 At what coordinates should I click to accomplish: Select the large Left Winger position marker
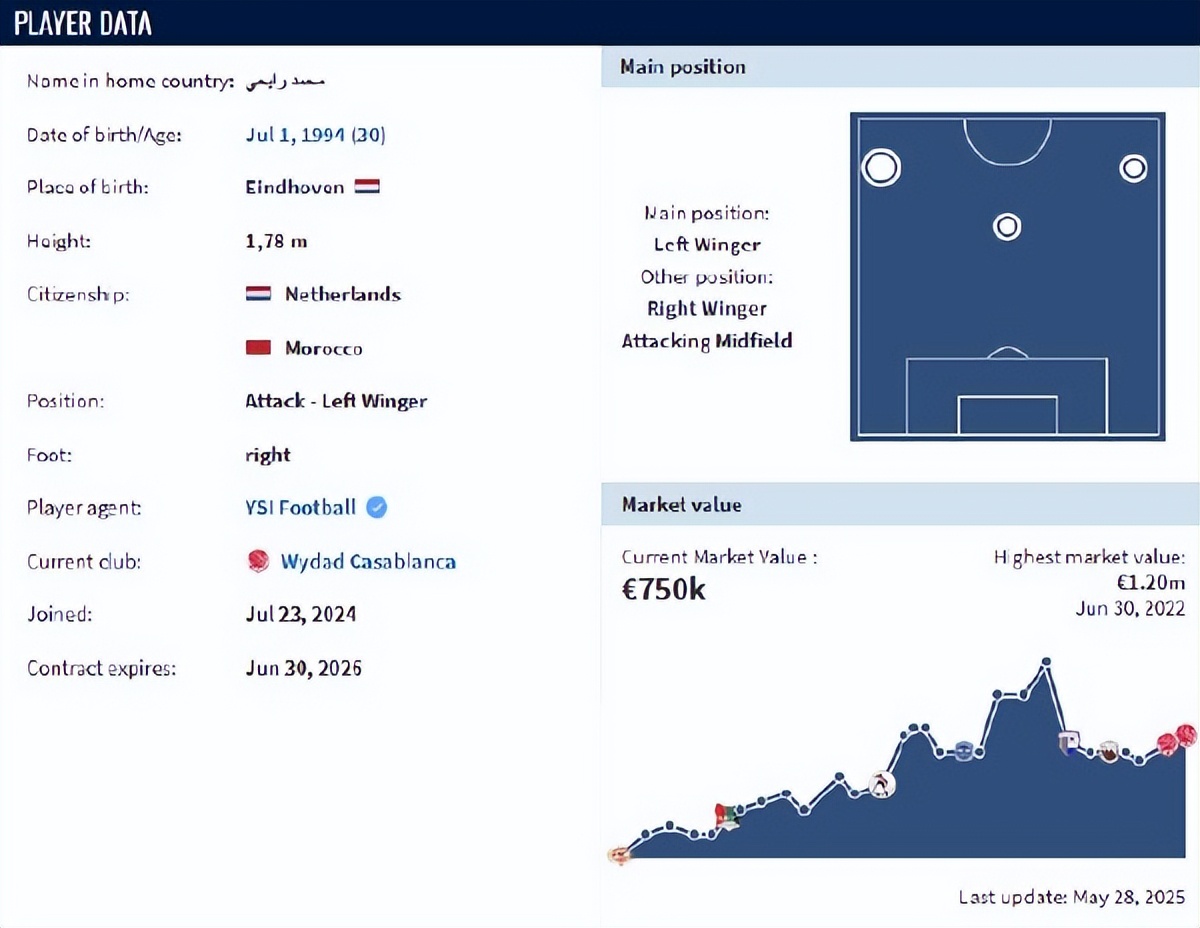881,168
